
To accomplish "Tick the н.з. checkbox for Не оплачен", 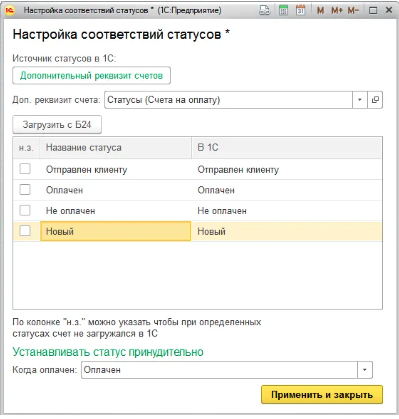I will point(25,210).
